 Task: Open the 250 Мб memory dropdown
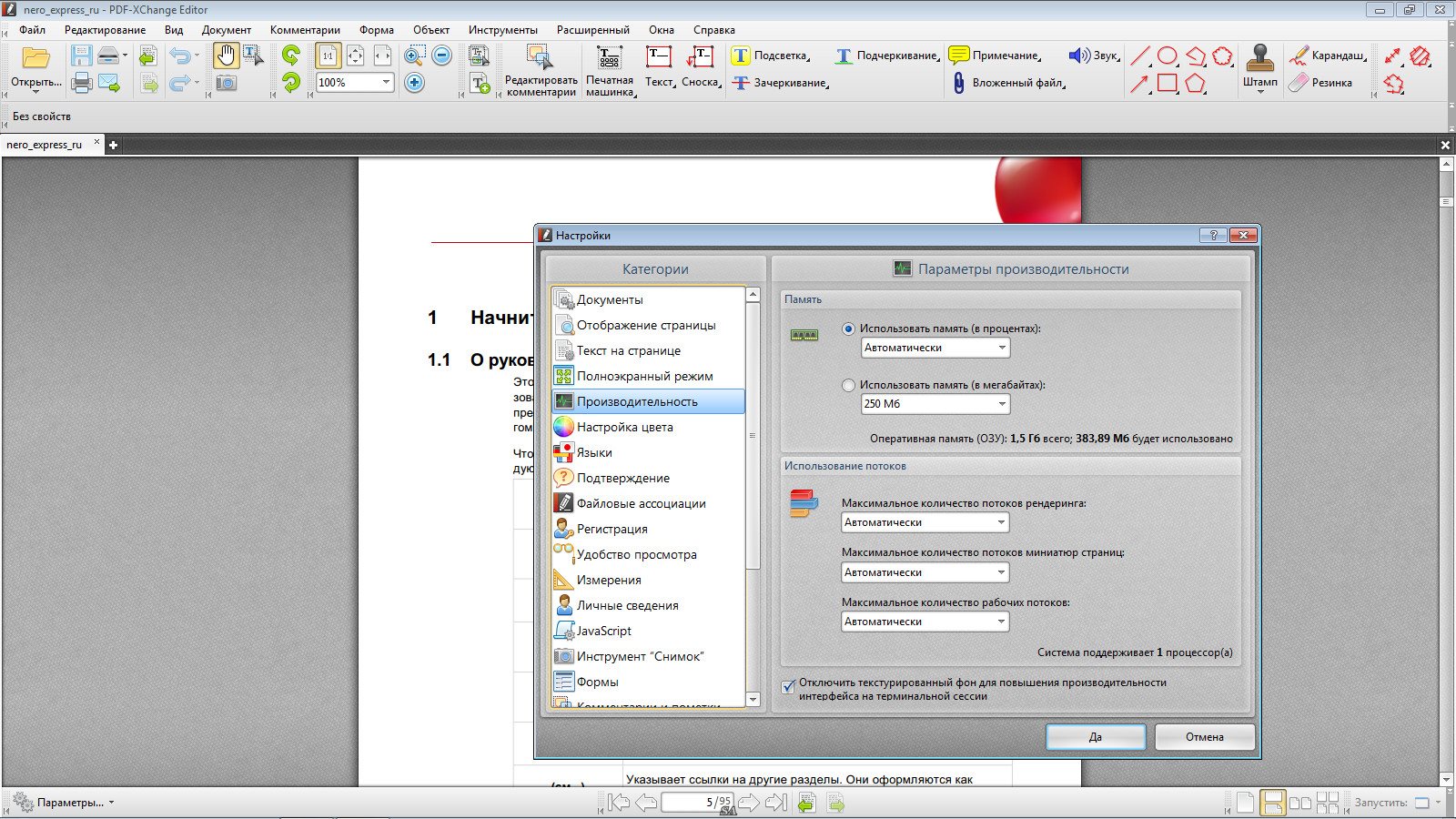[x=935, y=404]
